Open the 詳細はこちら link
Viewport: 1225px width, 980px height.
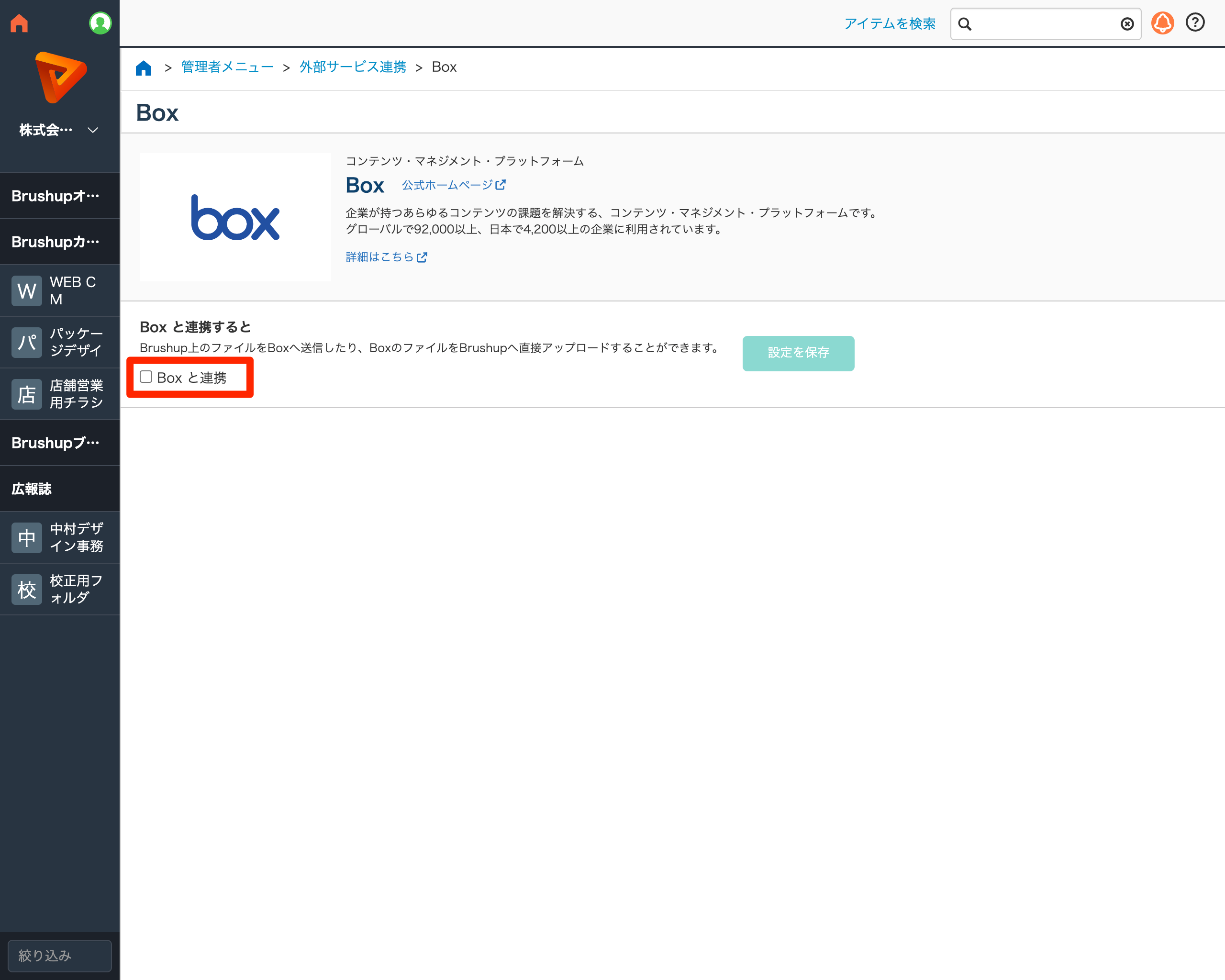coord(386,257)
